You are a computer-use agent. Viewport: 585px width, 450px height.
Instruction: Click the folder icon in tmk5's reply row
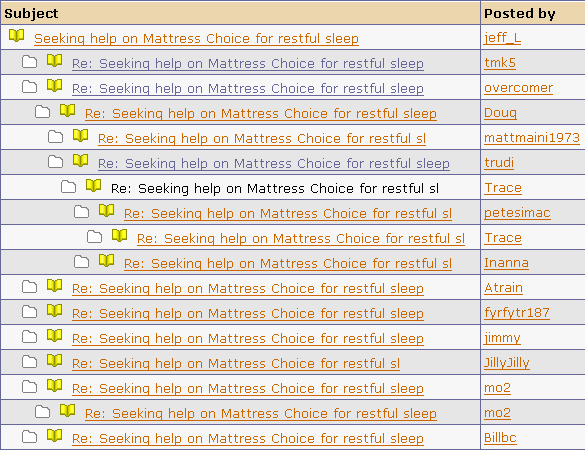[x=29, y=62]
